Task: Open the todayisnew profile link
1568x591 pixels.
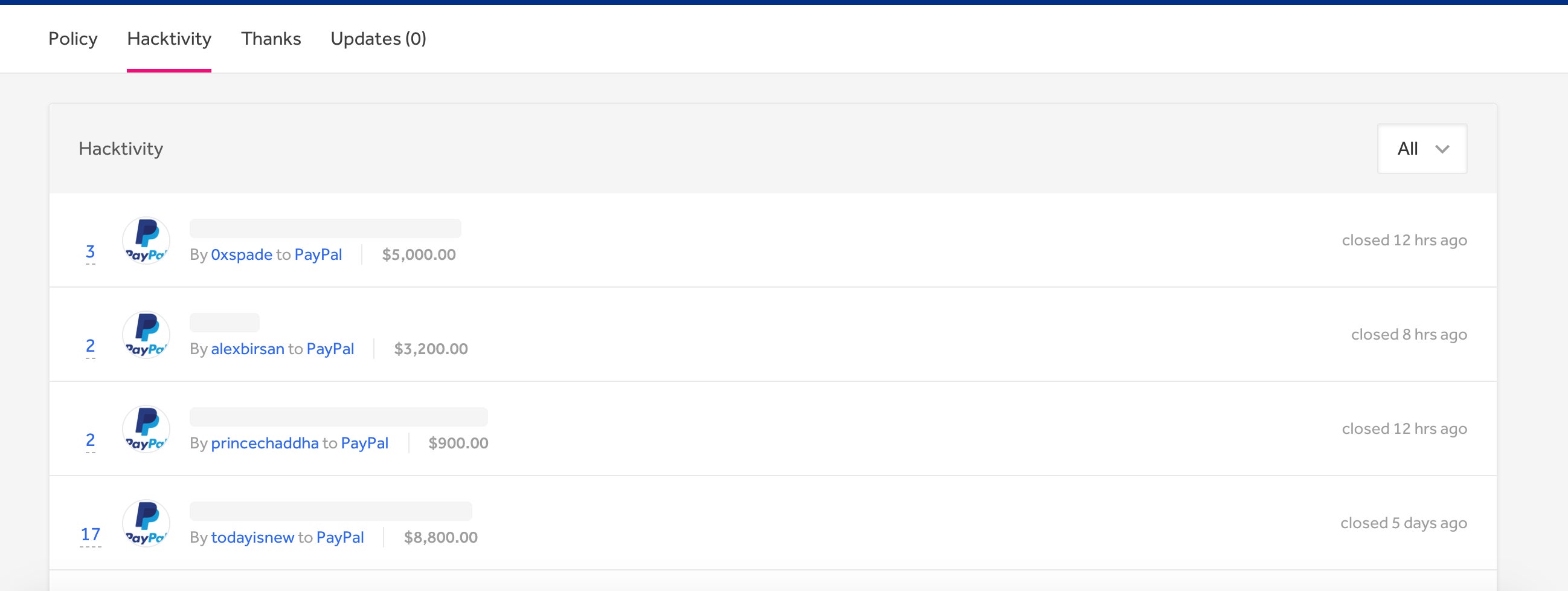Action: (x=252, y=538)
